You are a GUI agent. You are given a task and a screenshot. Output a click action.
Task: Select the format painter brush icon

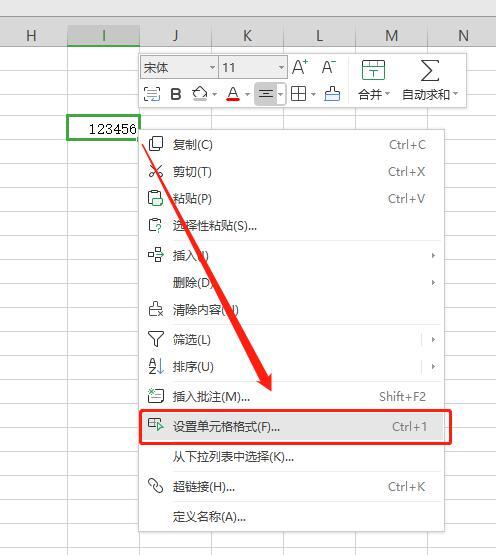point(332,94)
